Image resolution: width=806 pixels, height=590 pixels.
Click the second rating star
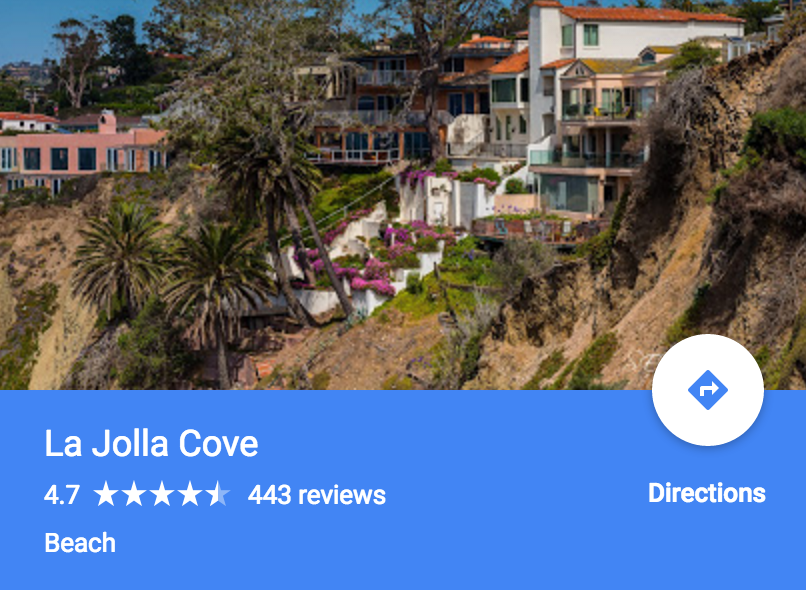click(134, 493)
